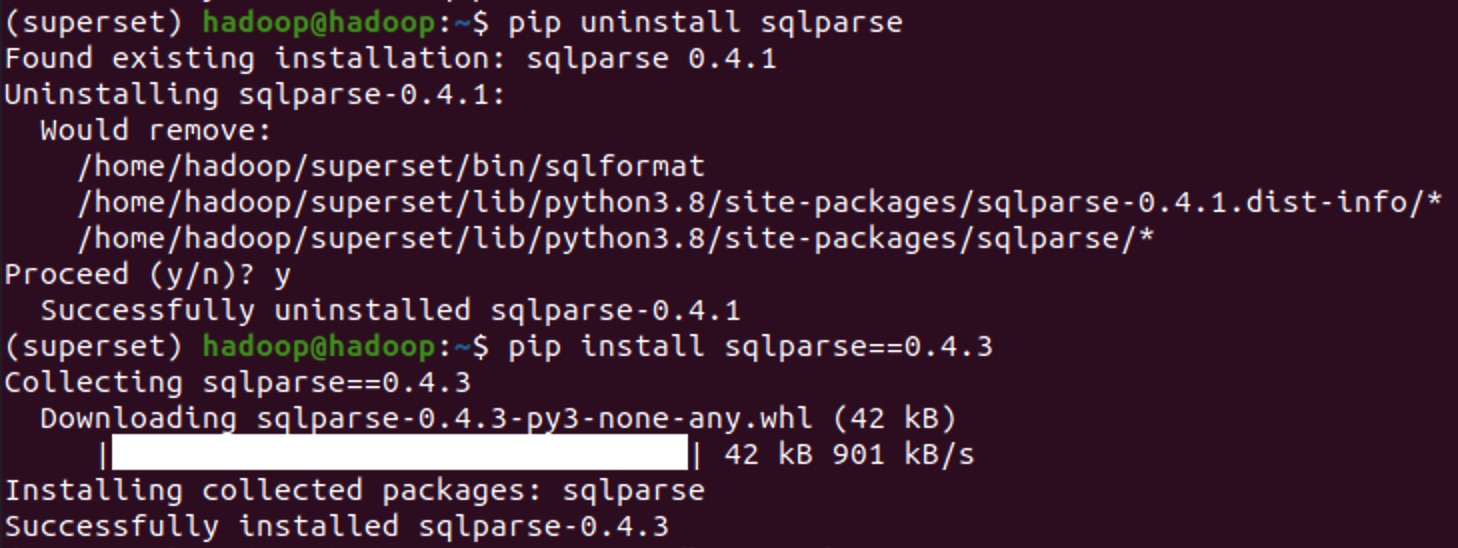Click the white download progress bar

[x=400, y=455]
